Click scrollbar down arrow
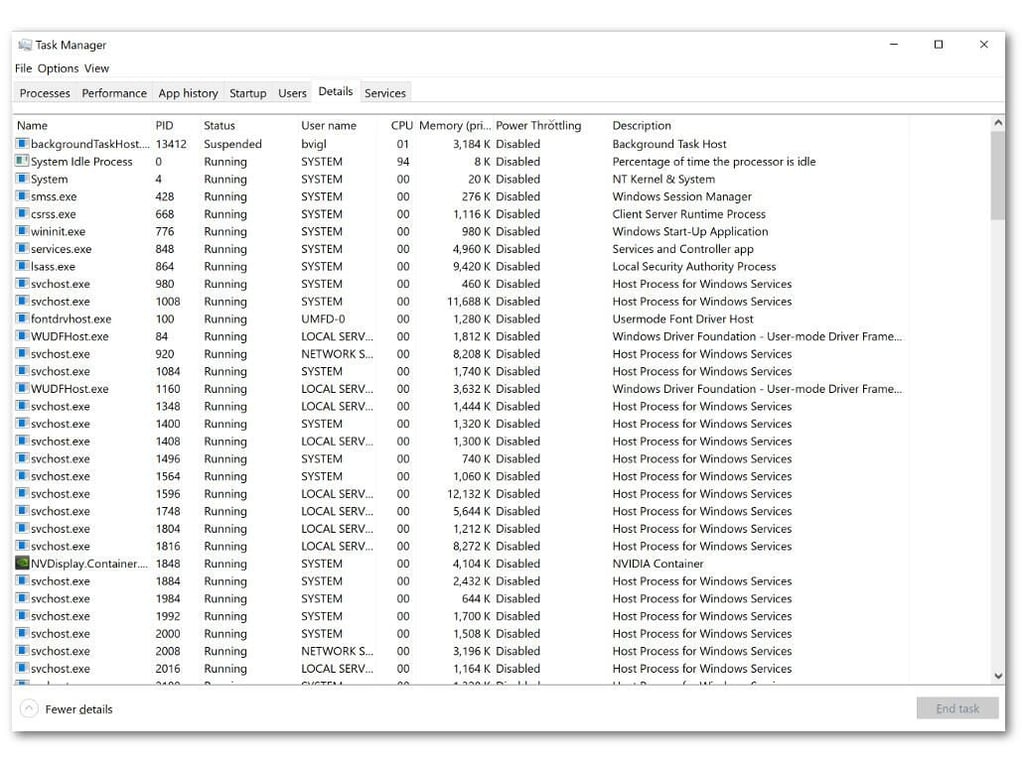 pyautogui.click(x=997, y=676)
